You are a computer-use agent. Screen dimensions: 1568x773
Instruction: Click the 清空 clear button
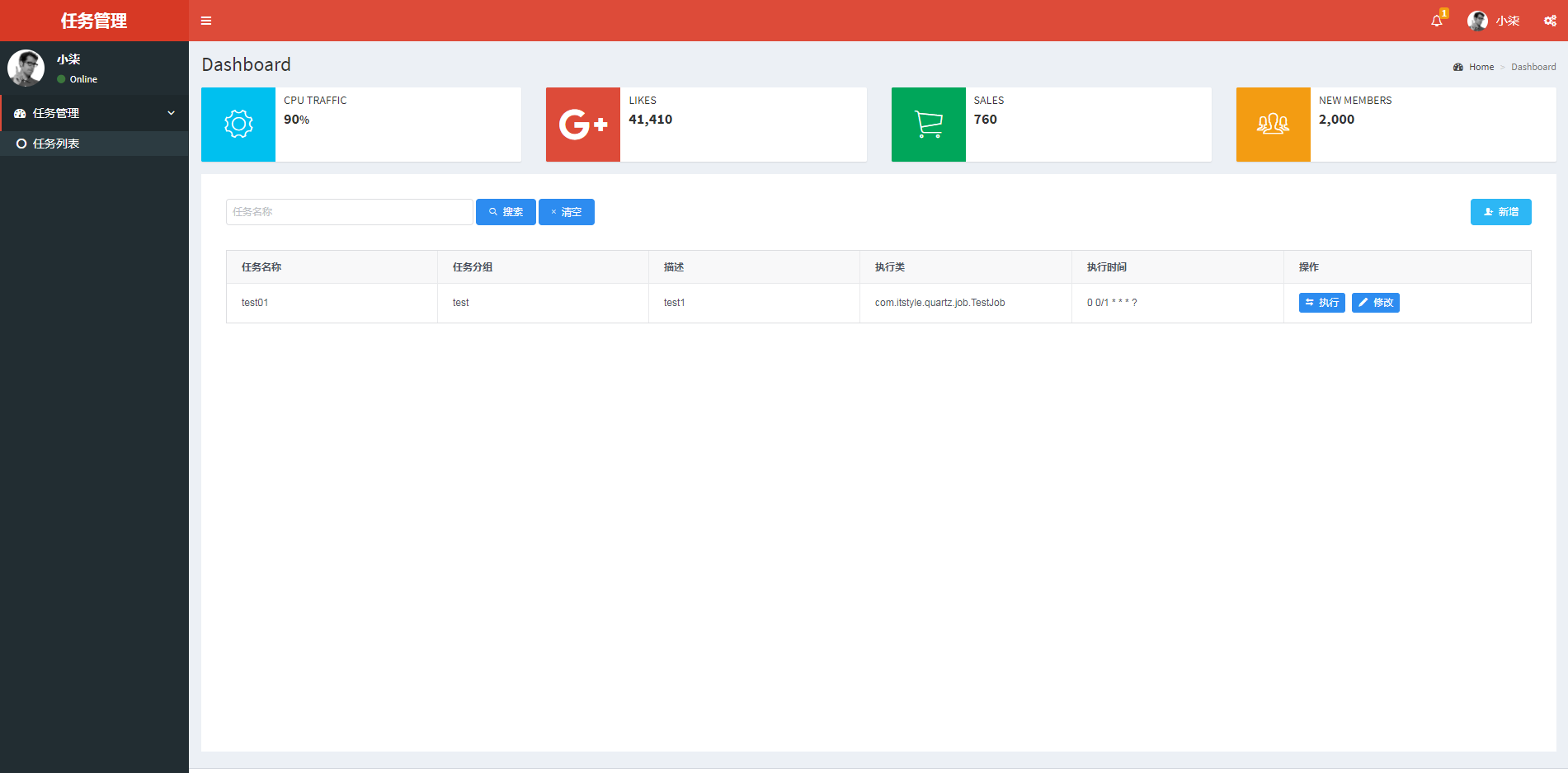(566, 212)
